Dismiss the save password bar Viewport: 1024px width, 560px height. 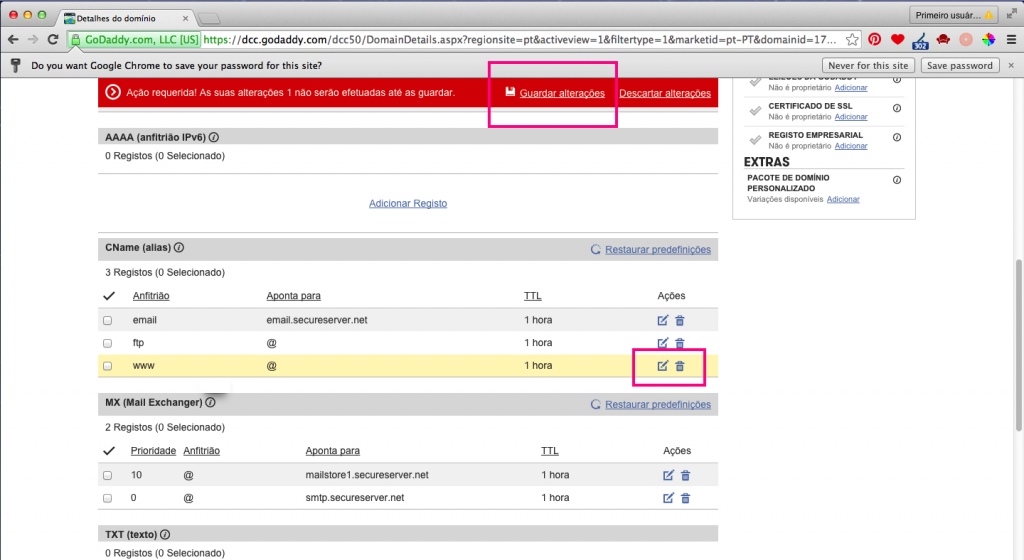[1011, 65]
